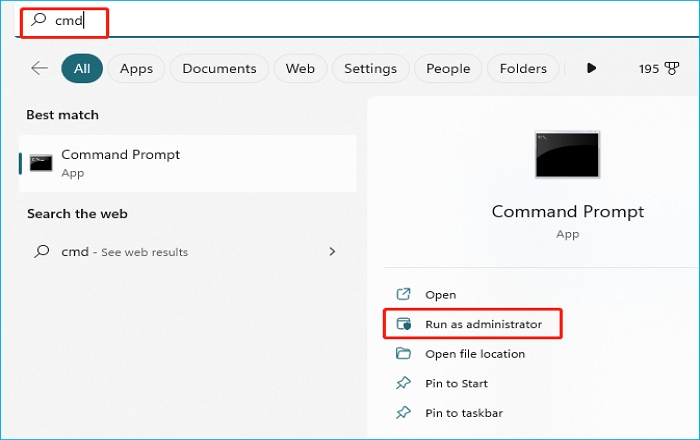Click into the cmd search text field
Image resolution: width=700 pixels, height=440 pixels.
click(300, 20)
